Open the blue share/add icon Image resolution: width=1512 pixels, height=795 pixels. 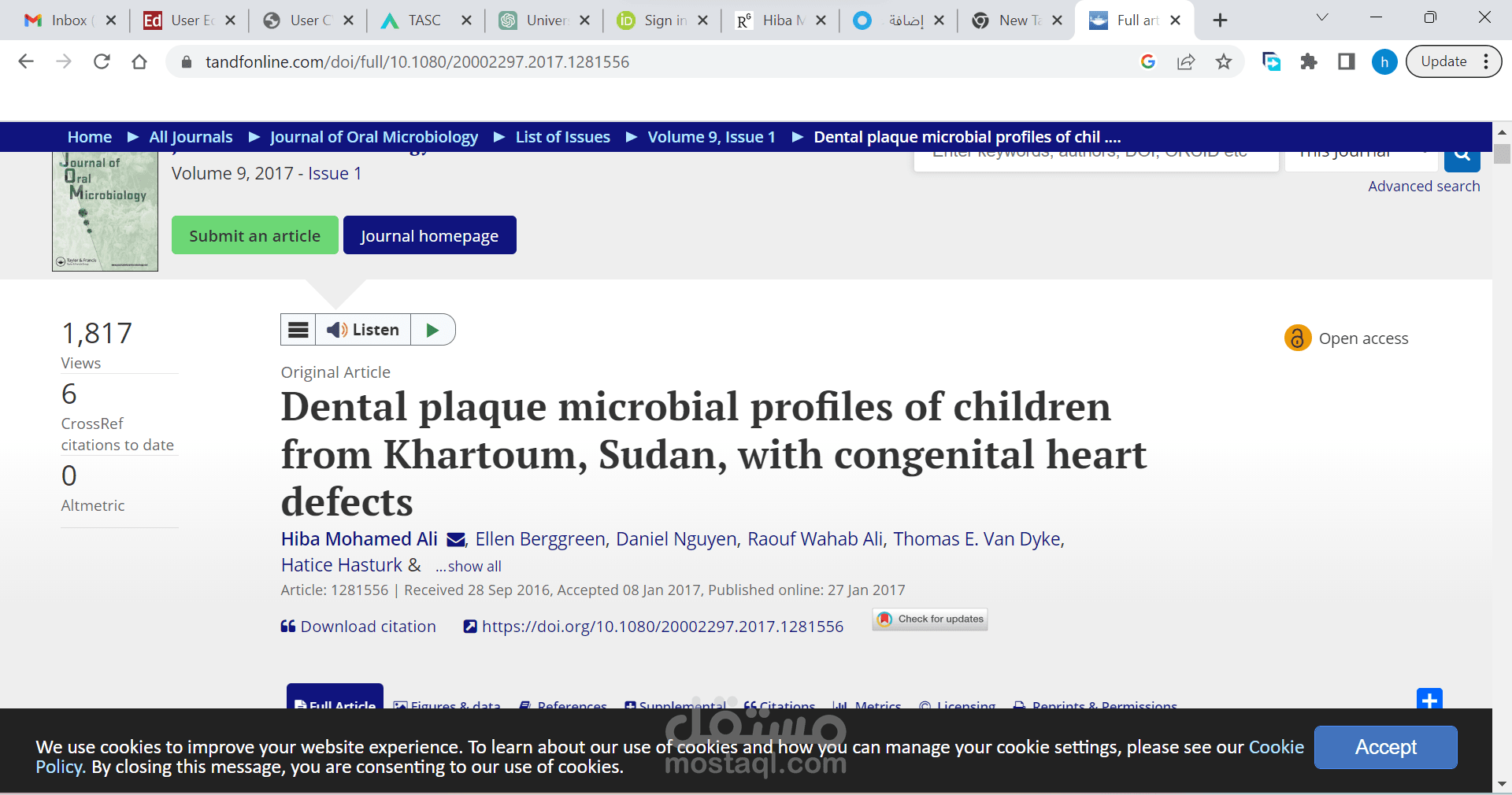click(x=1430, y=700)
